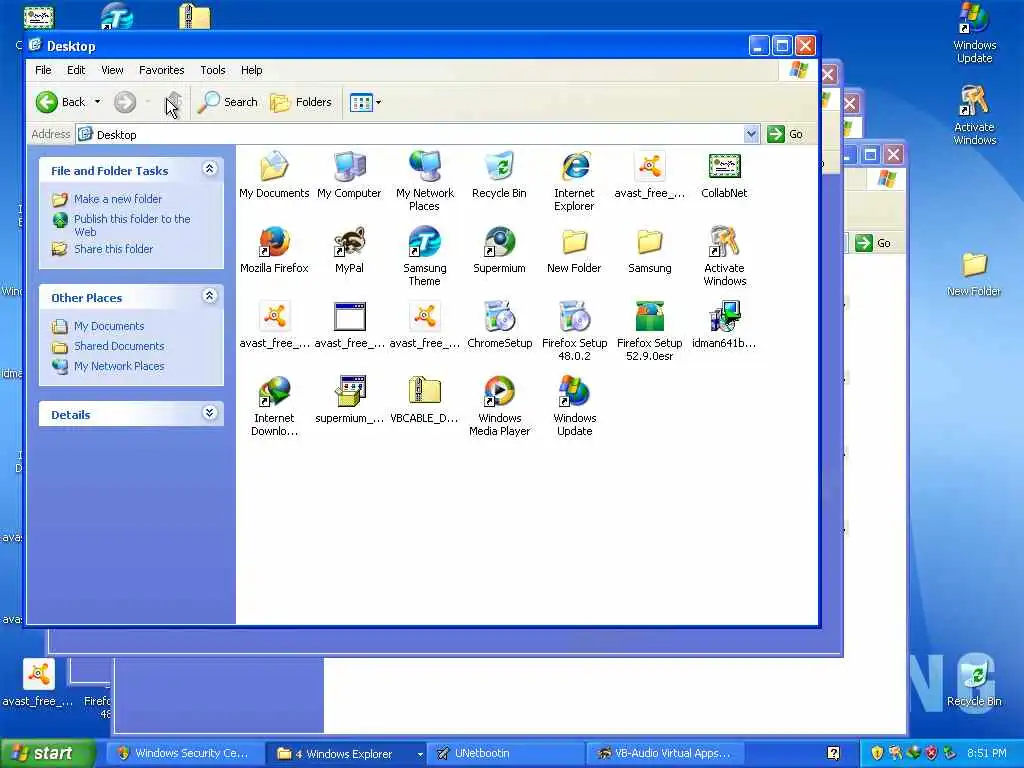
Task: Open My Documents link in Other Places
Action: point(108,326)
